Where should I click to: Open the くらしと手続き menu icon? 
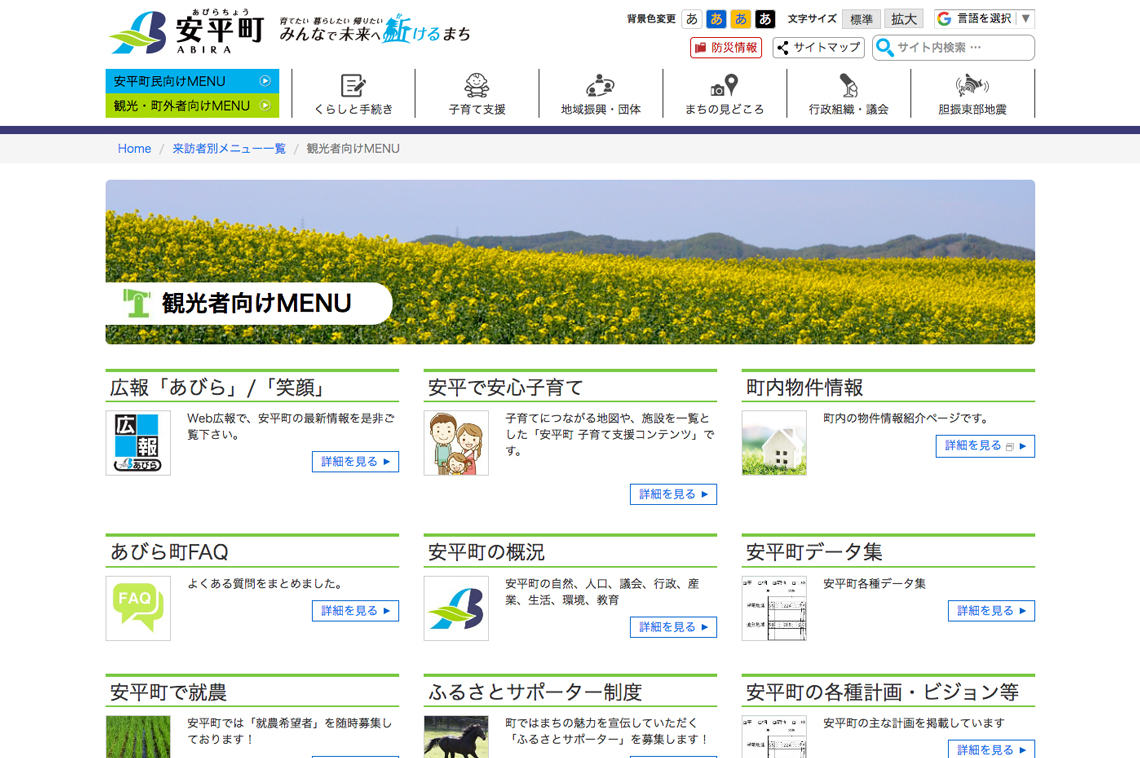pyautogui.click(x=353, y=85)
